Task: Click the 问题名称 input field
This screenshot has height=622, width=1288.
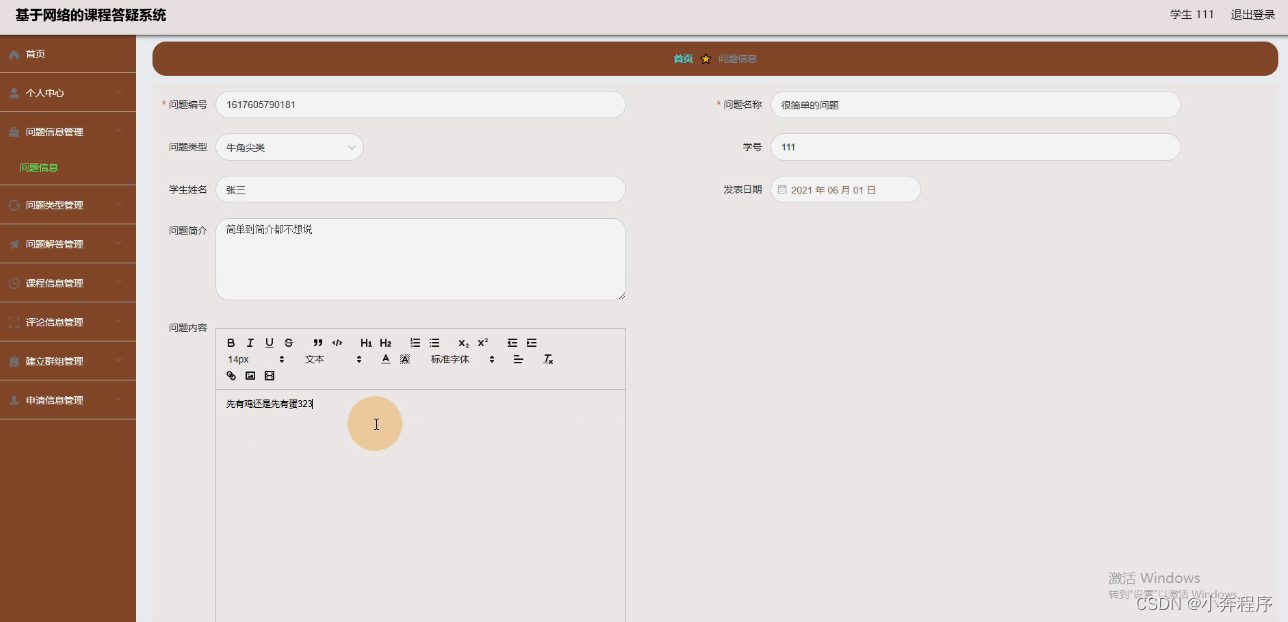Action: (976, 104)
